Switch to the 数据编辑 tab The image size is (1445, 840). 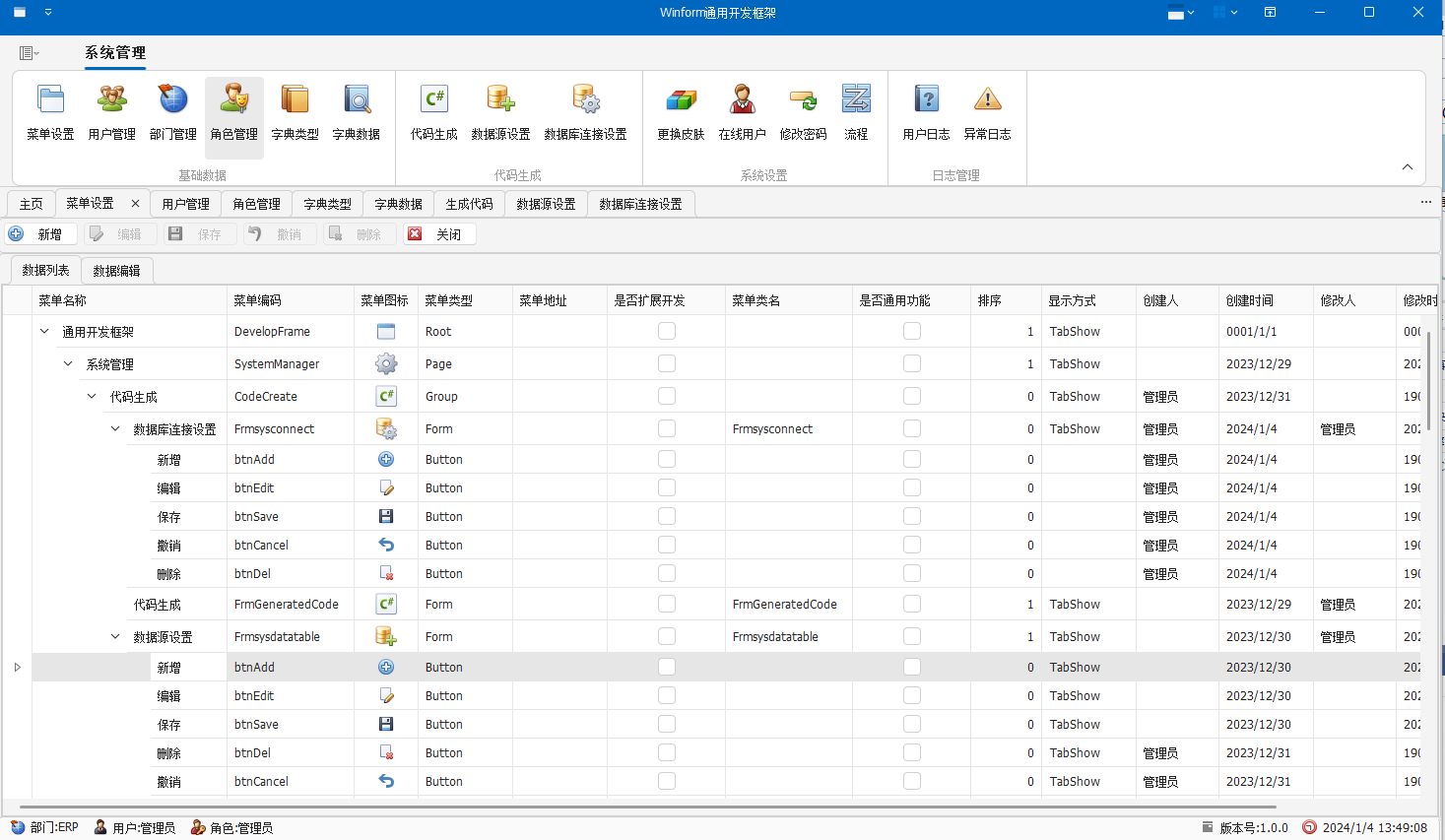[116, 271]
